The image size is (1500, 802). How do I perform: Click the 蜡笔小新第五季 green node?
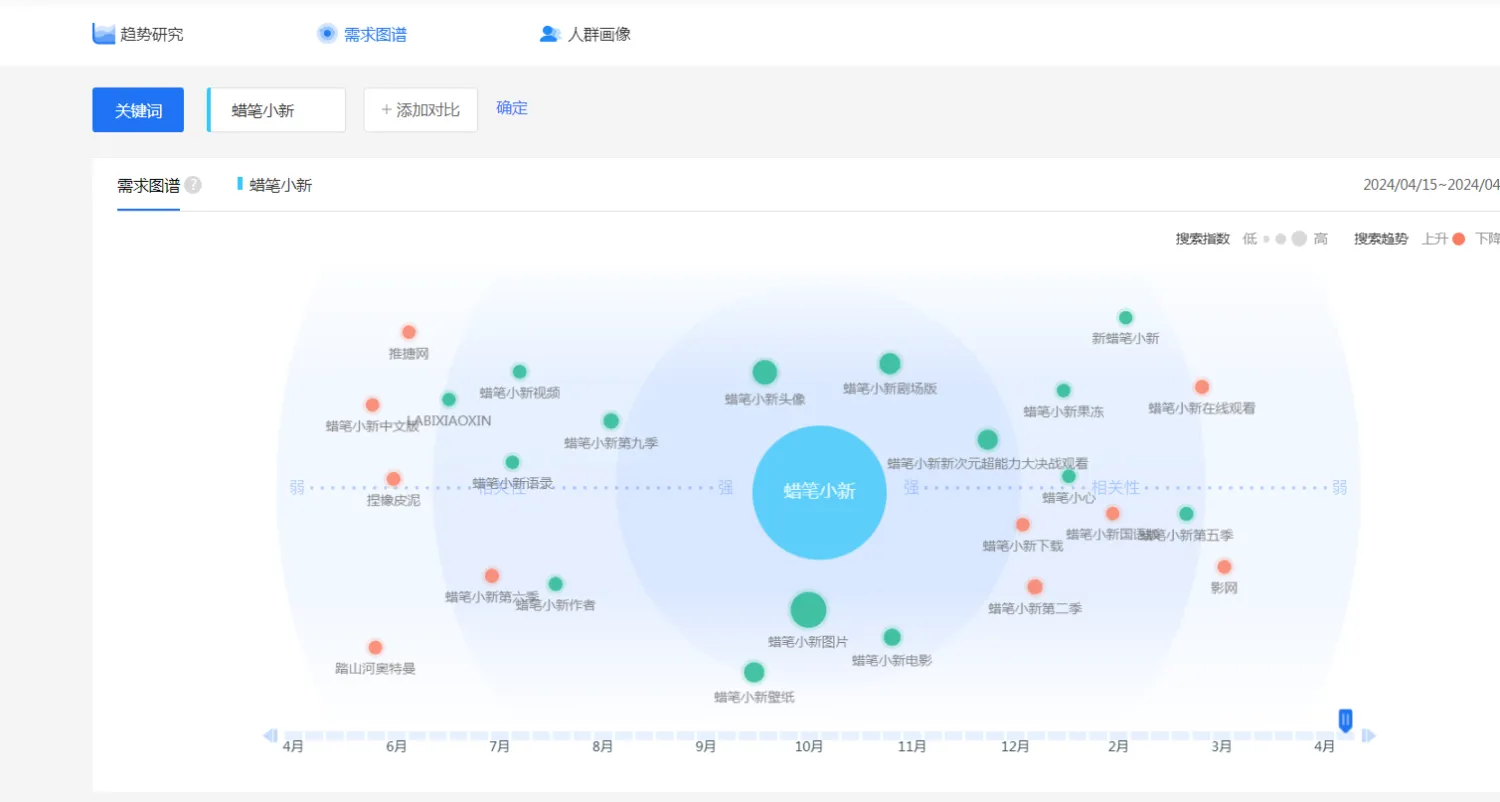coord(1186,514)
